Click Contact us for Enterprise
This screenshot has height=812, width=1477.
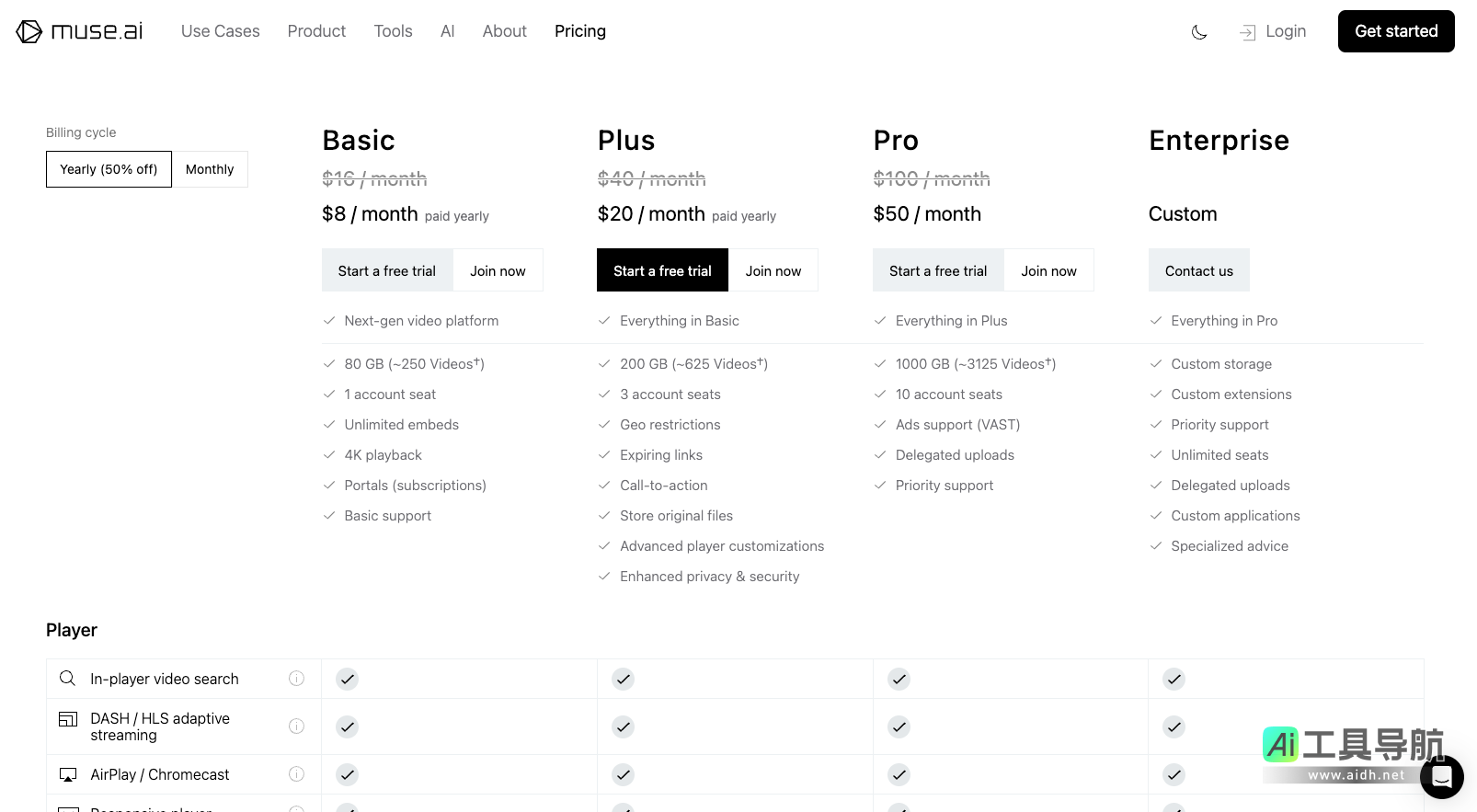click(x=1198, y=270)
